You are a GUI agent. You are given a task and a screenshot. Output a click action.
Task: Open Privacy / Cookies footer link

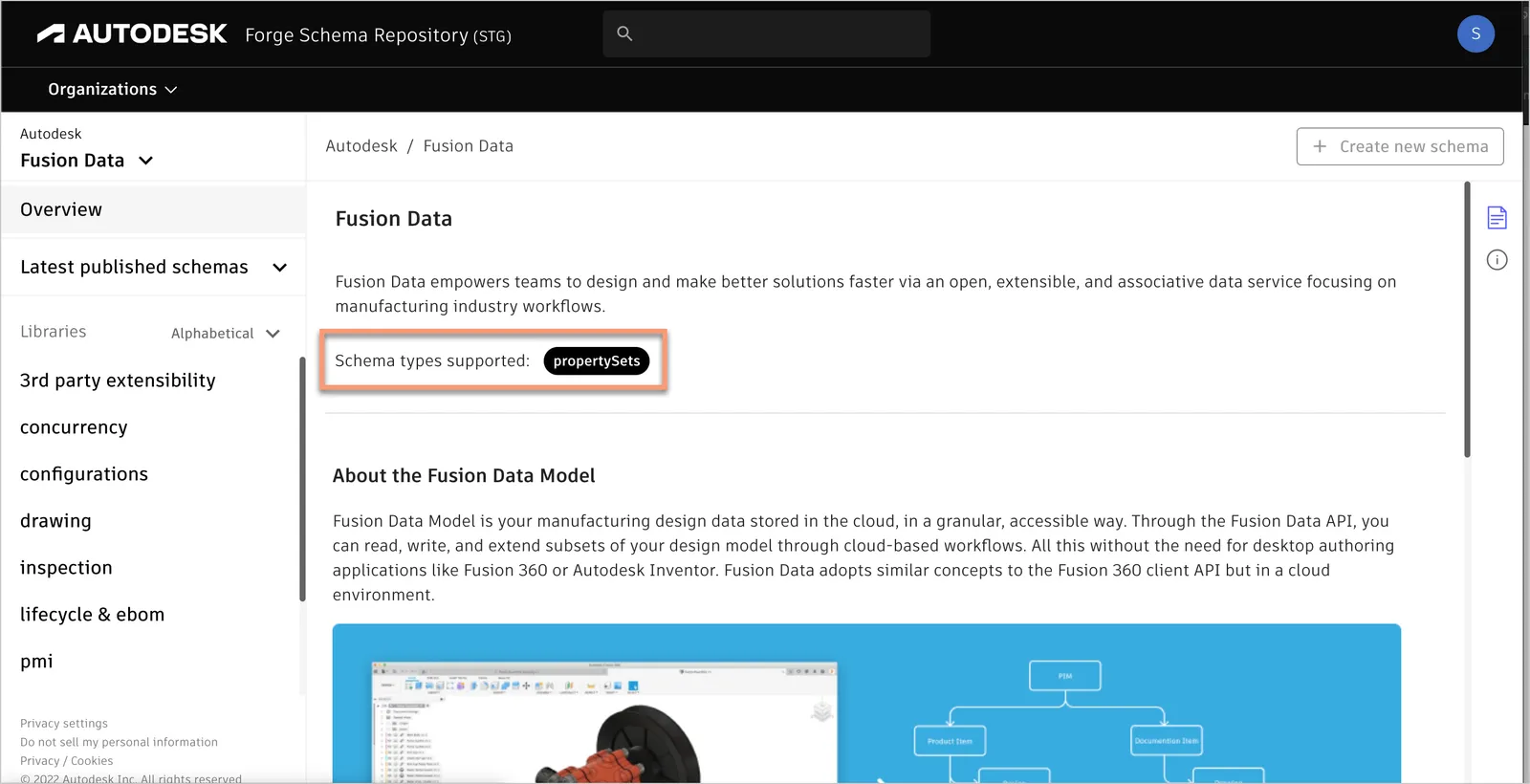(x=66, y=761)
